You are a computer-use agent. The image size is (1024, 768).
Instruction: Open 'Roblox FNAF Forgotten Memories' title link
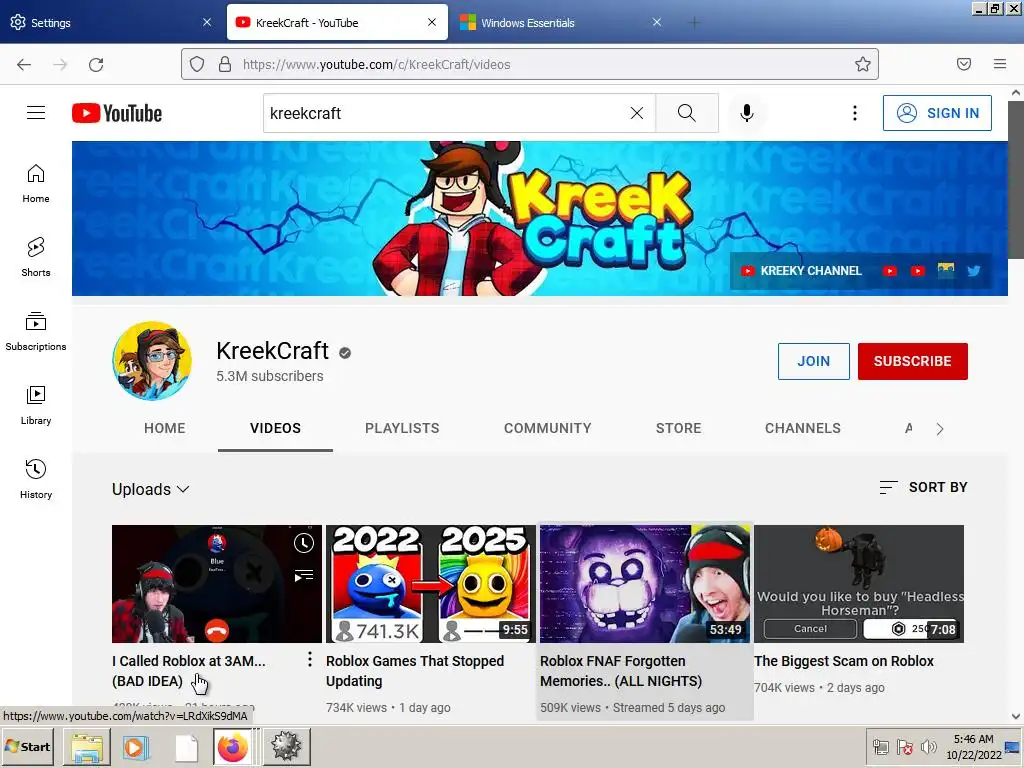pyautogui.click(x=621, y=671)
